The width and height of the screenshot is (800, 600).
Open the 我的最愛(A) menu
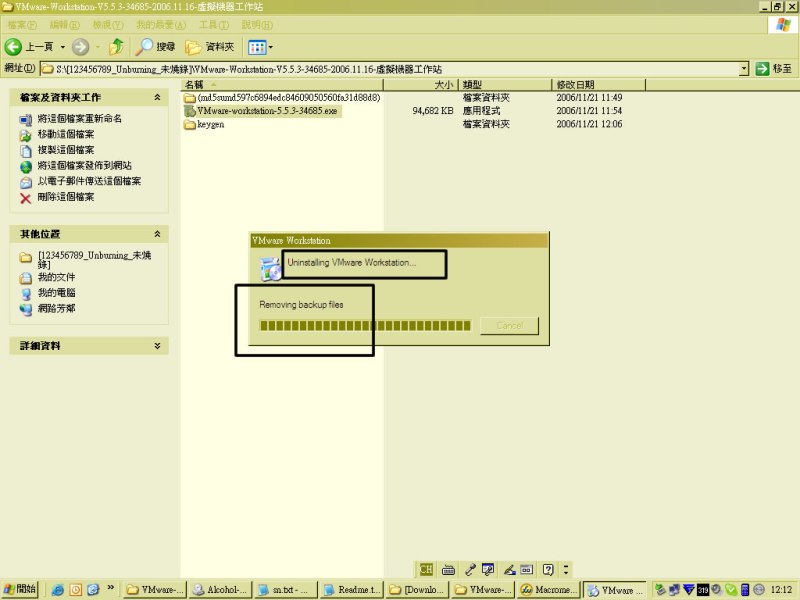161,24
